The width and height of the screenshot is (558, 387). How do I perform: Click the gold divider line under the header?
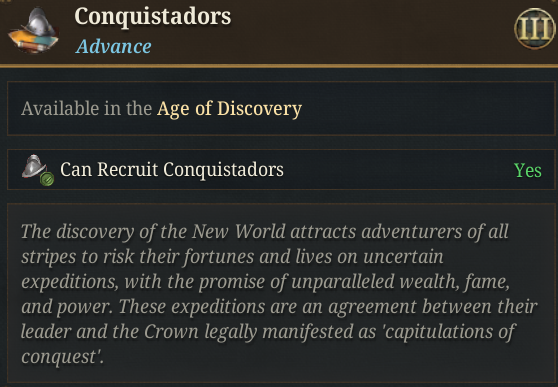(279, 66)
